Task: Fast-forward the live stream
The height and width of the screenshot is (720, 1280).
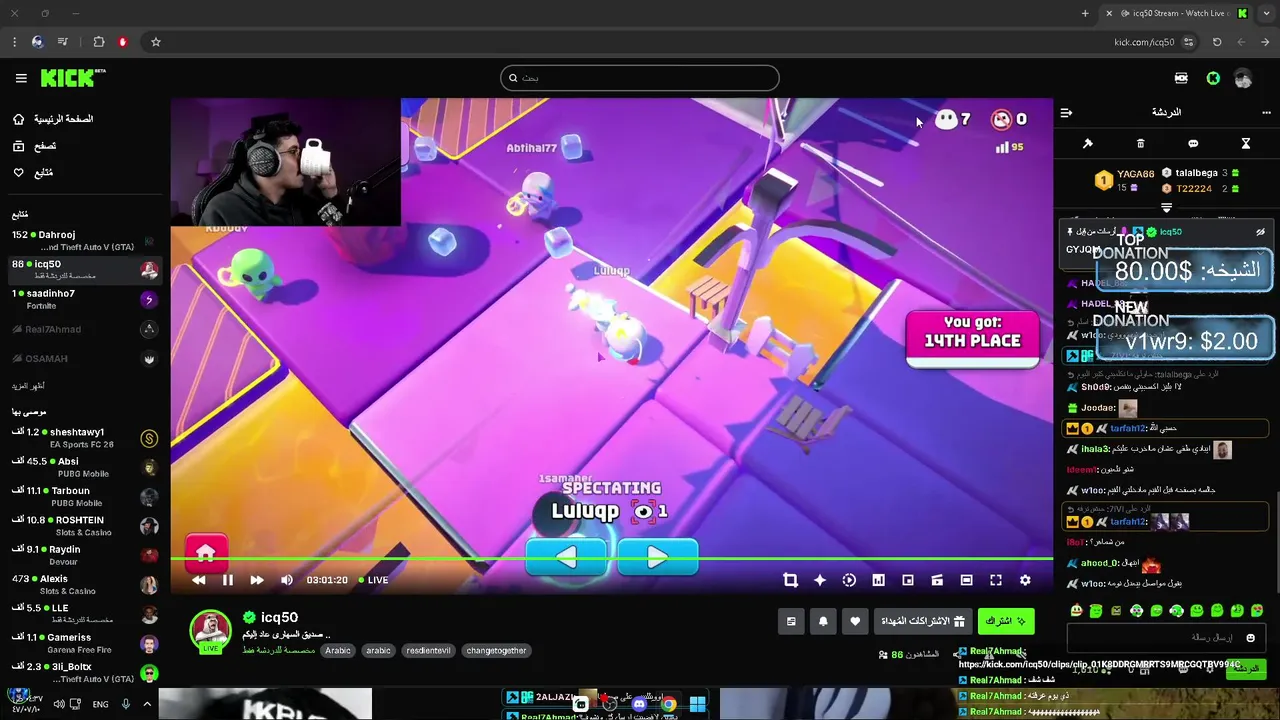Action: coord(257,580)
